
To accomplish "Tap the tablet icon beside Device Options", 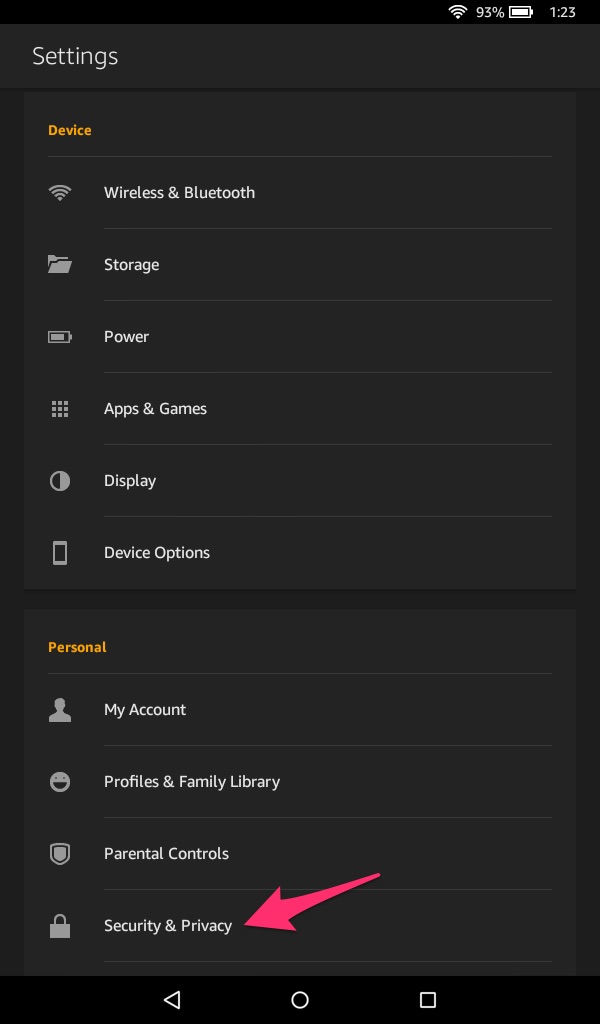I will coord(60,553).
